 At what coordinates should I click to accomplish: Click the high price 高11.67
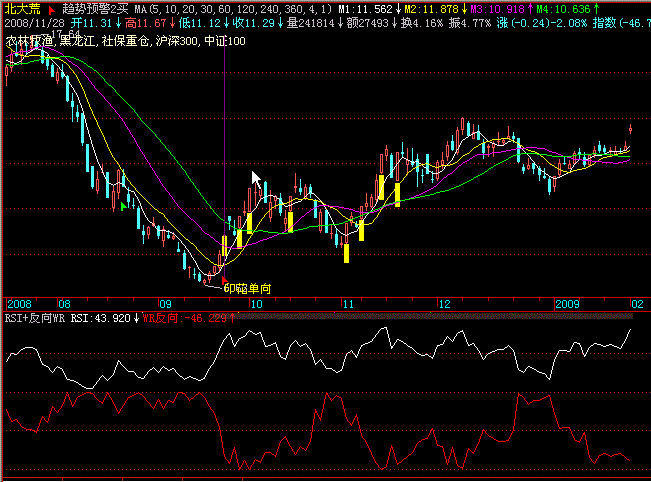(x=146, y=23)
